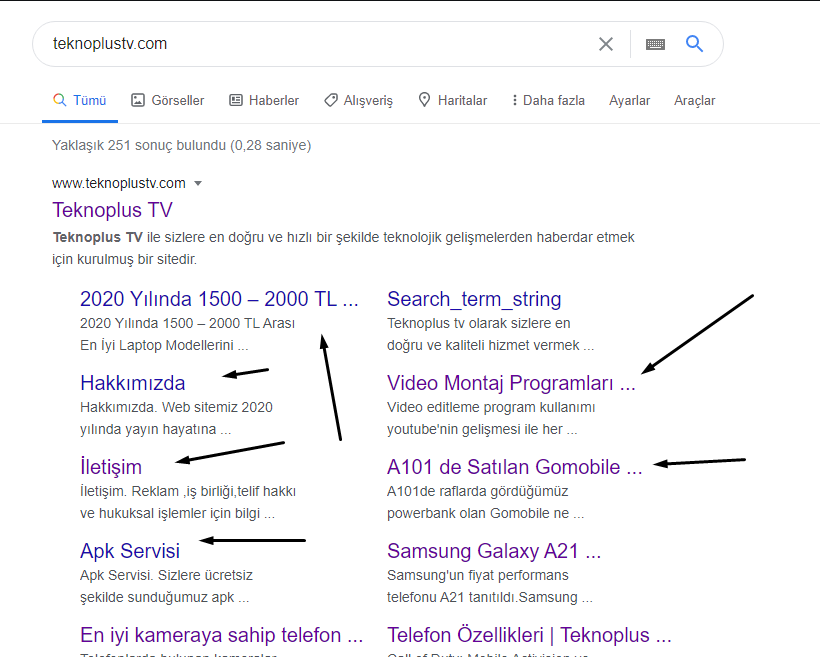This screenshot has width=820, height=657.
Task: Click the Yaklaşık 251 sonuç bulundu text
Action: 181,145
